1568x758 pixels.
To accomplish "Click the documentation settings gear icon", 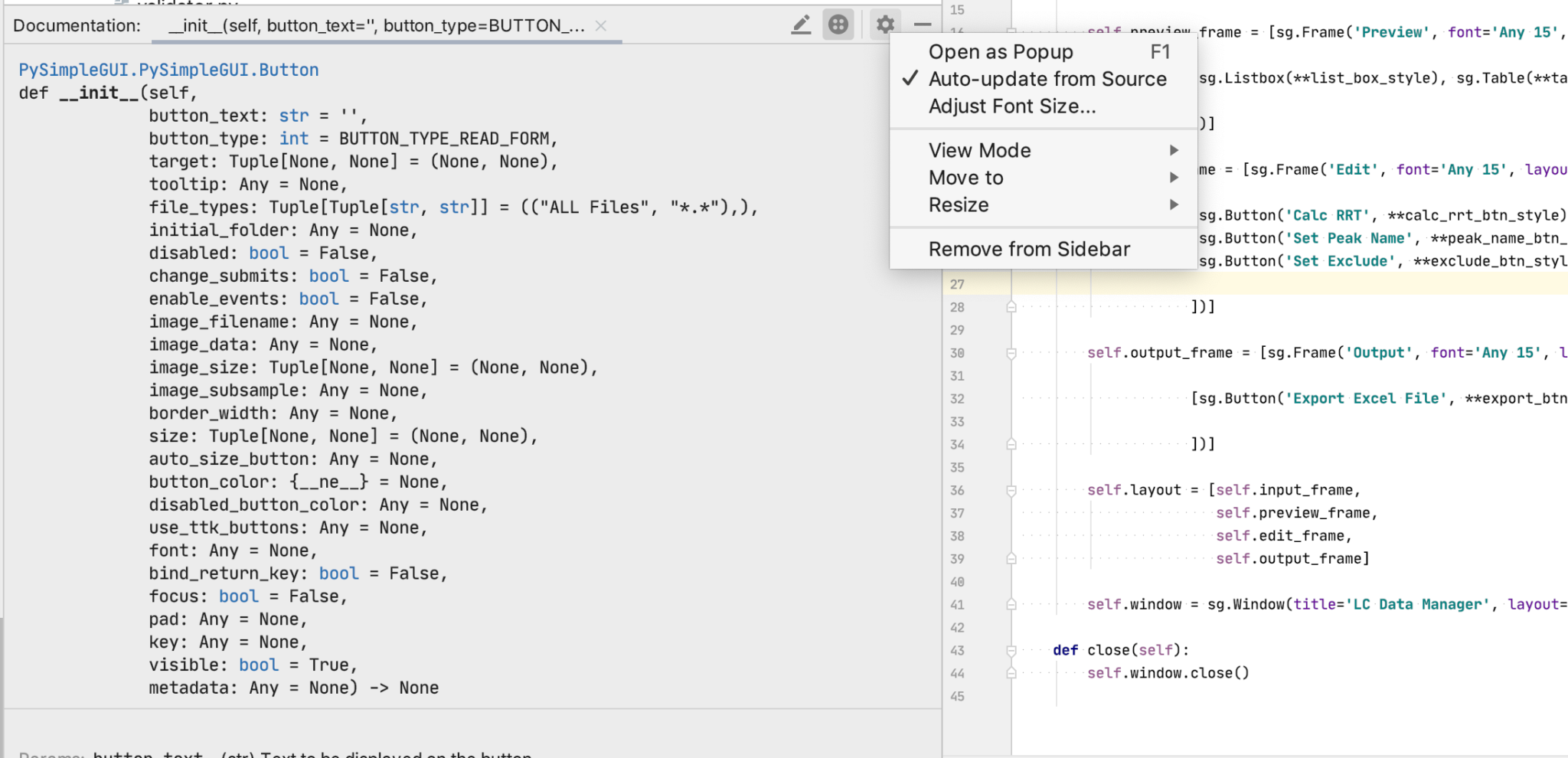I will [x=885, y=25].
